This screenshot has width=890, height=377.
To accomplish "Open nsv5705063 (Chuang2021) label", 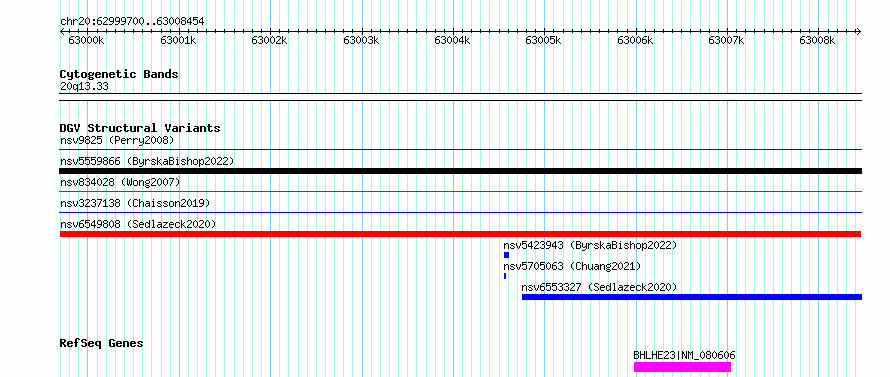I will (572, 266).
